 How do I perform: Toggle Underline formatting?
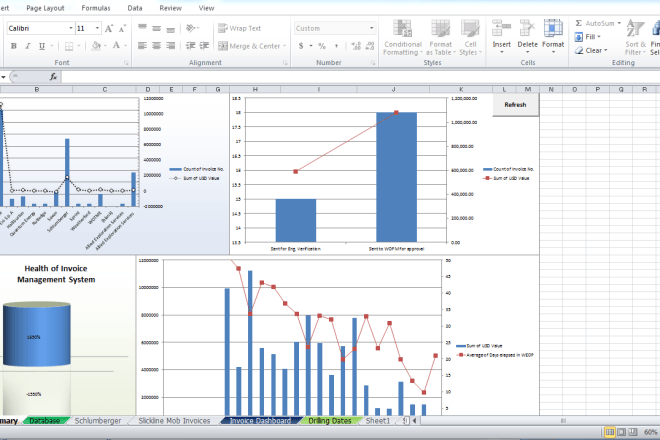pos(42,46)
